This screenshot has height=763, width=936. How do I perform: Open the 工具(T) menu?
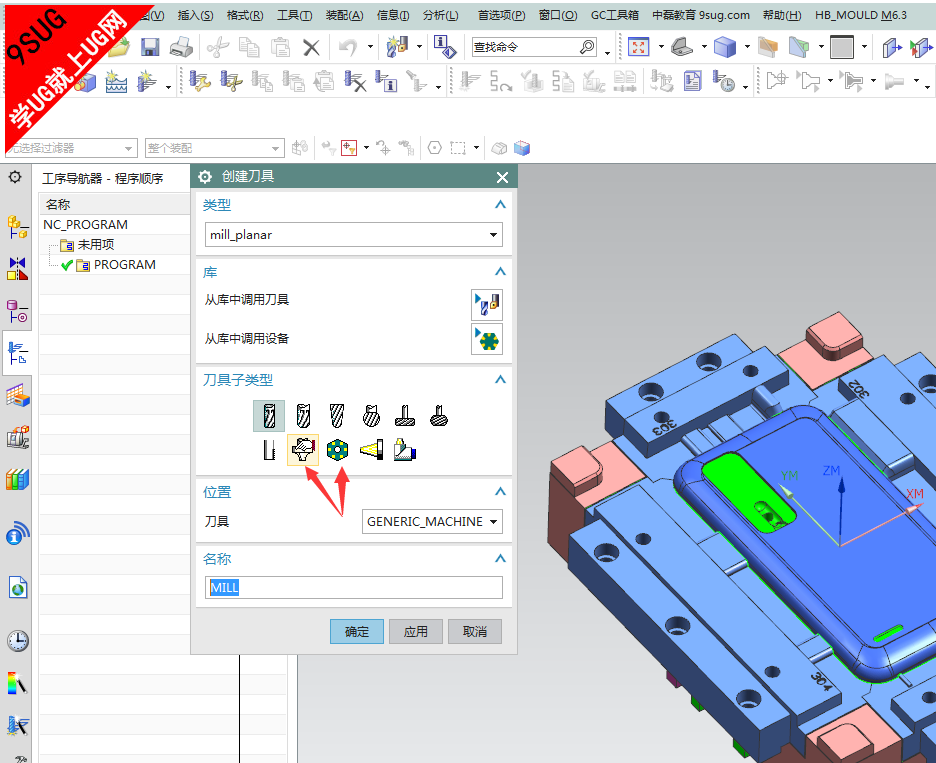(294, 15)
